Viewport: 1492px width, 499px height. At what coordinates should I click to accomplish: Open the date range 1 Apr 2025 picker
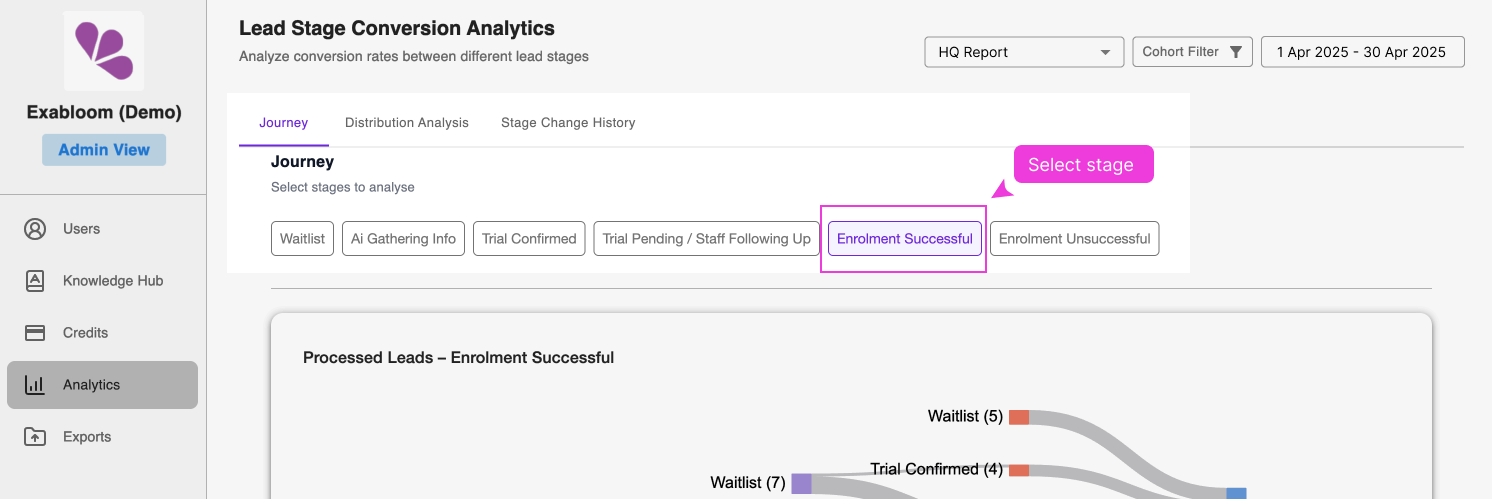coord(1362,52)
